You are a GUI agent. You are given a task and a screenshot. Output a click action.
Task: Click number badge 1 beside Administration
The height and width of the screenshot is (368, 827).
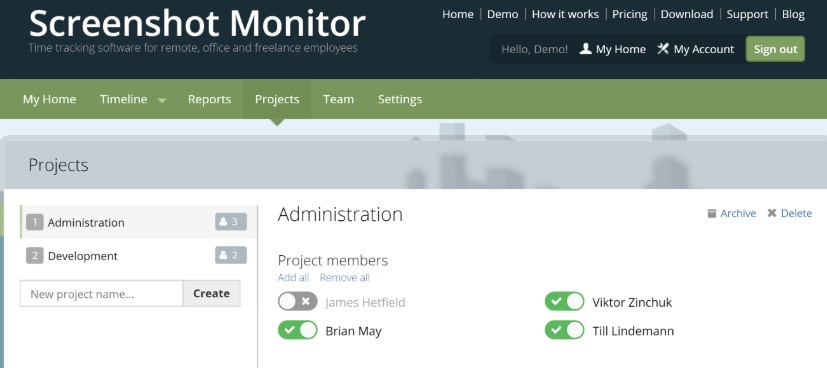click(x=34, y=222)
